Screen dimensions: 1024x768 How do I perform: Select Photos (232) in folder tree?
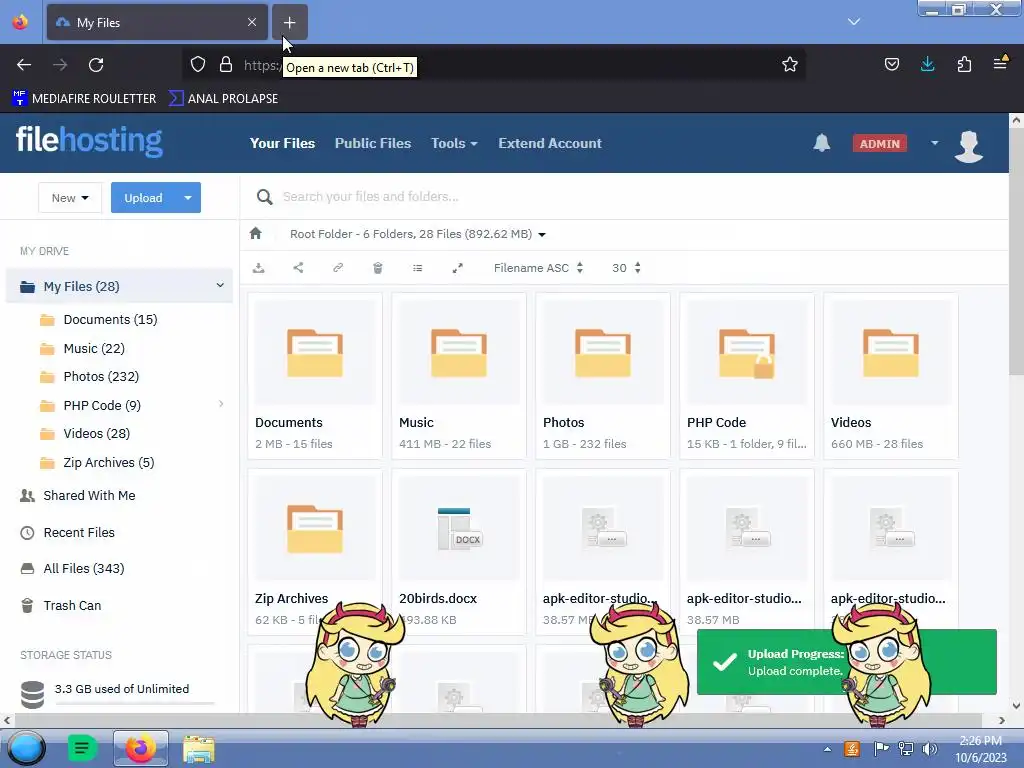point(101,377)
